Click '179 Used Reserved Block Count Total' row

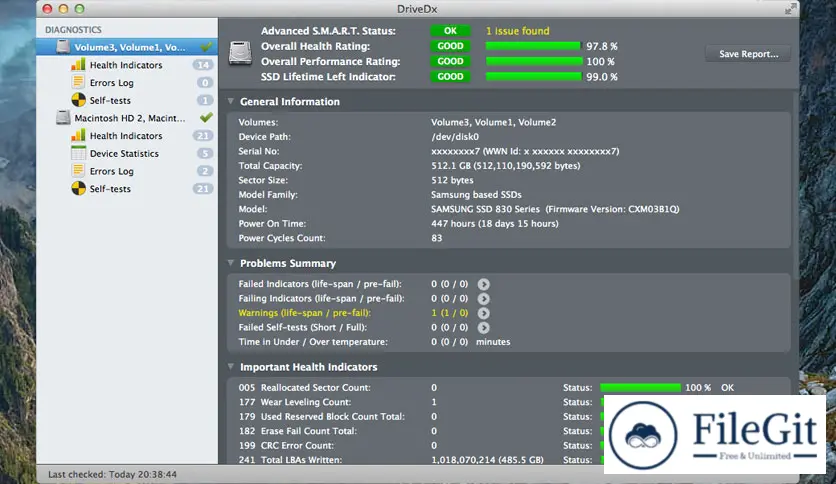508,416
